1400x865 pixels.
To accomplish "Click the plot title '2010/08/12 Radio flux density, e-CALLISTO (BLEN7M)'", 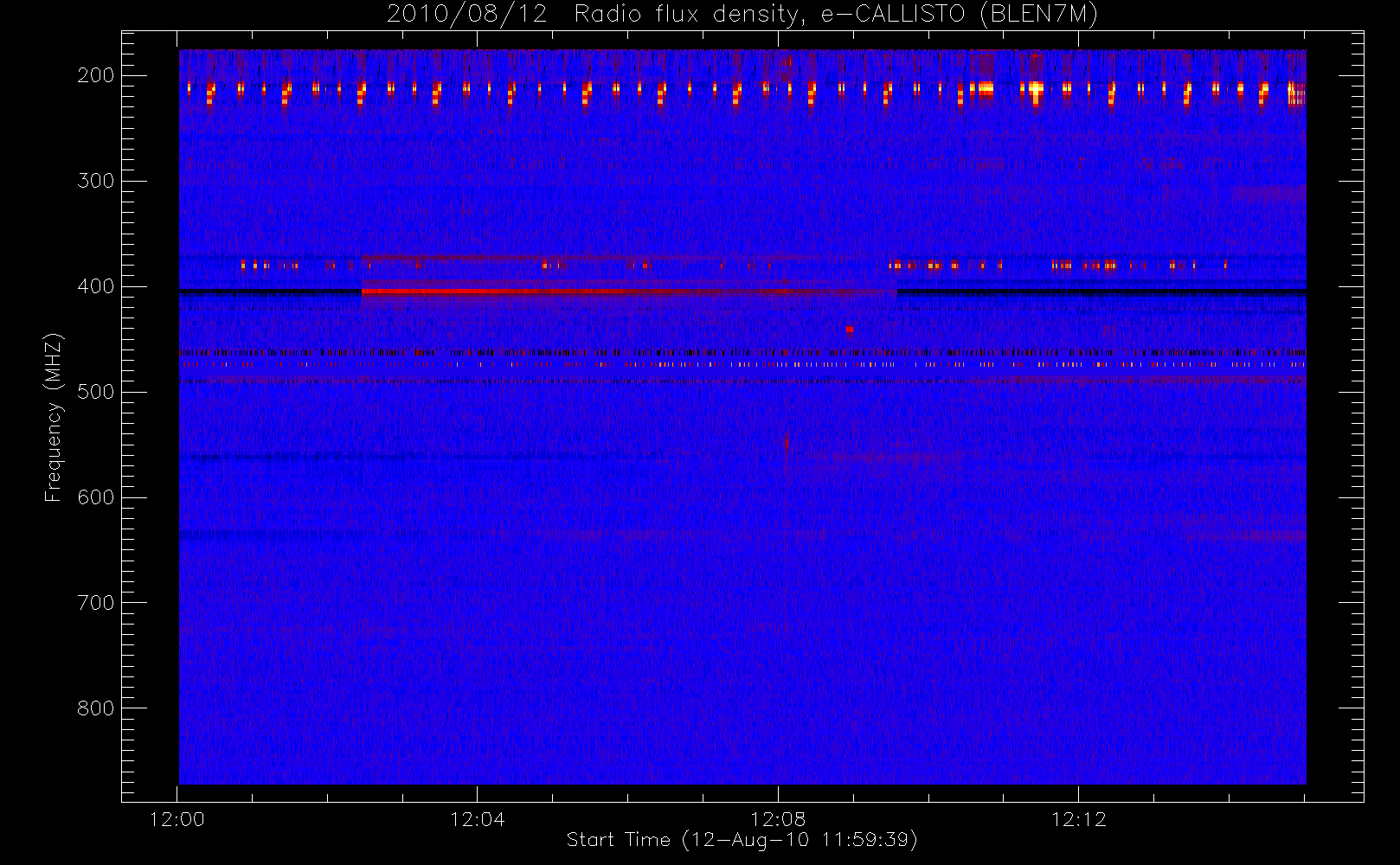I will (742, 15).
